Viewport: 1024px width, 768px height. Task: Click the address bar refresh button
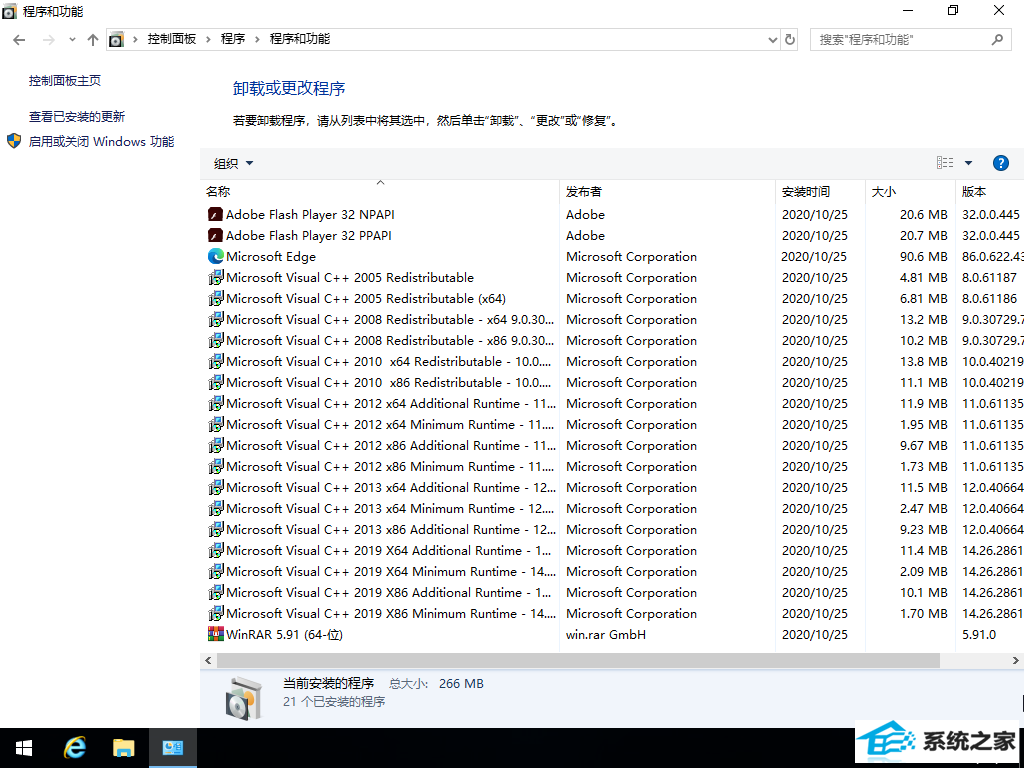(790, 39)
